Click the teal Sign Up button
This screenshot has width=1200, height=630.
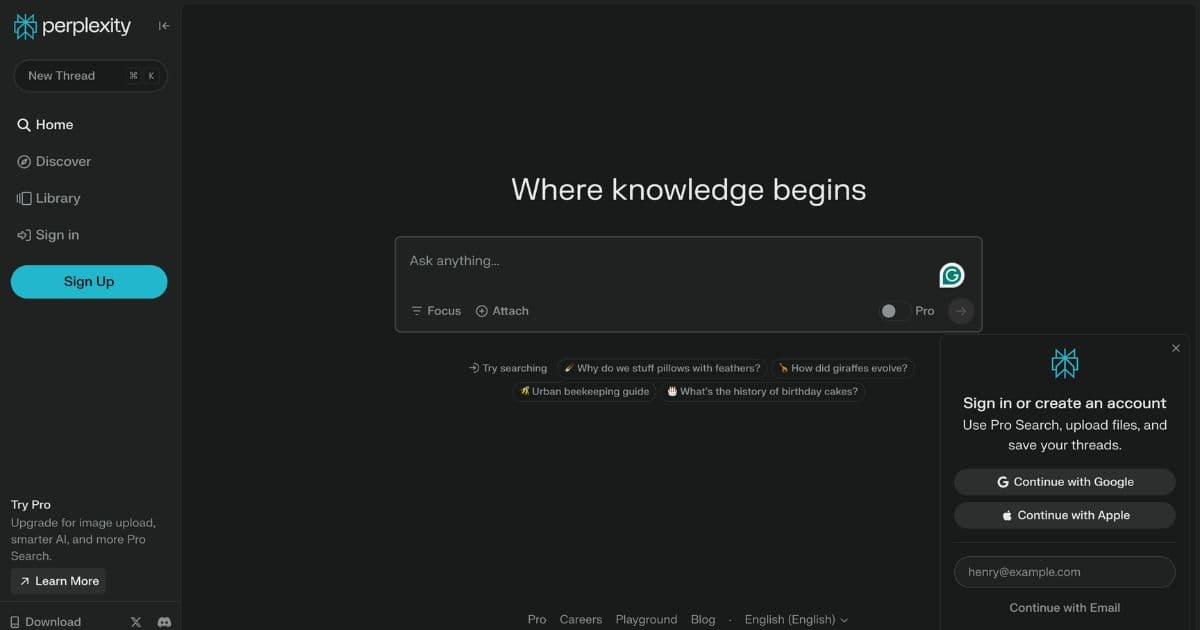[x=89, y=282]
